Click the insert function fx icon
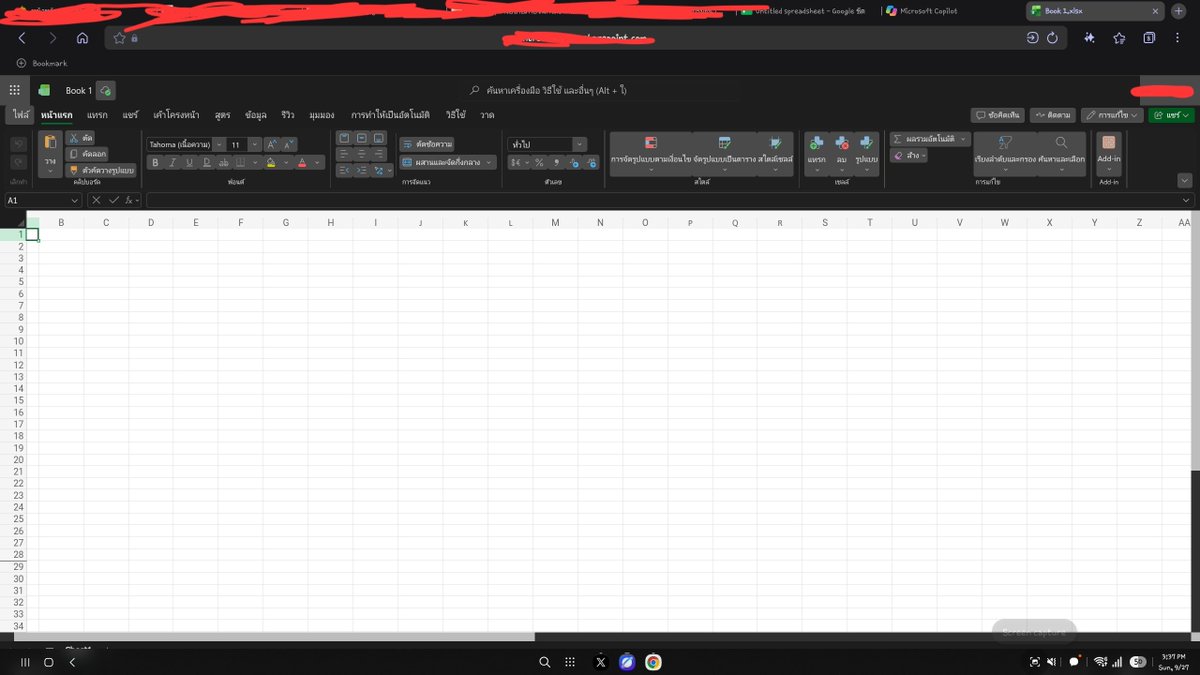This screenshot has height=675, width=1200. click(x=130, y=201)
